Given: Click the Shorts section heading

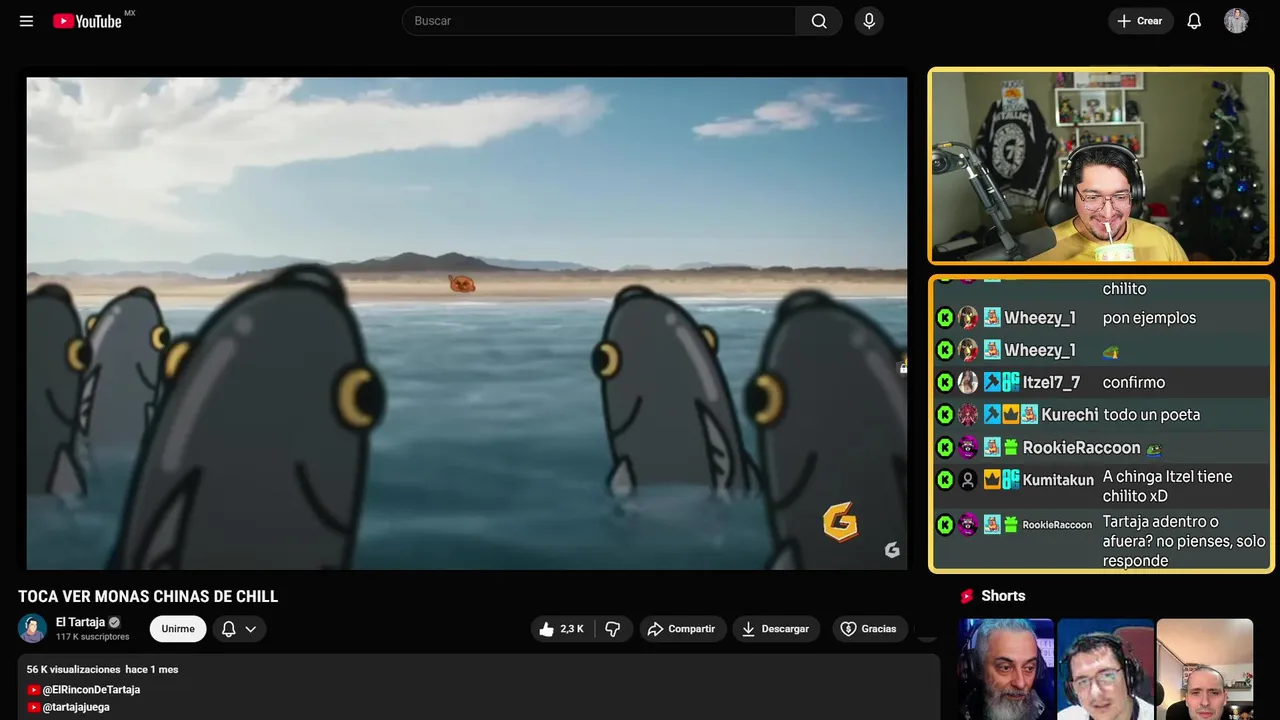Looking at the screenshot, I should (1003, 596).
